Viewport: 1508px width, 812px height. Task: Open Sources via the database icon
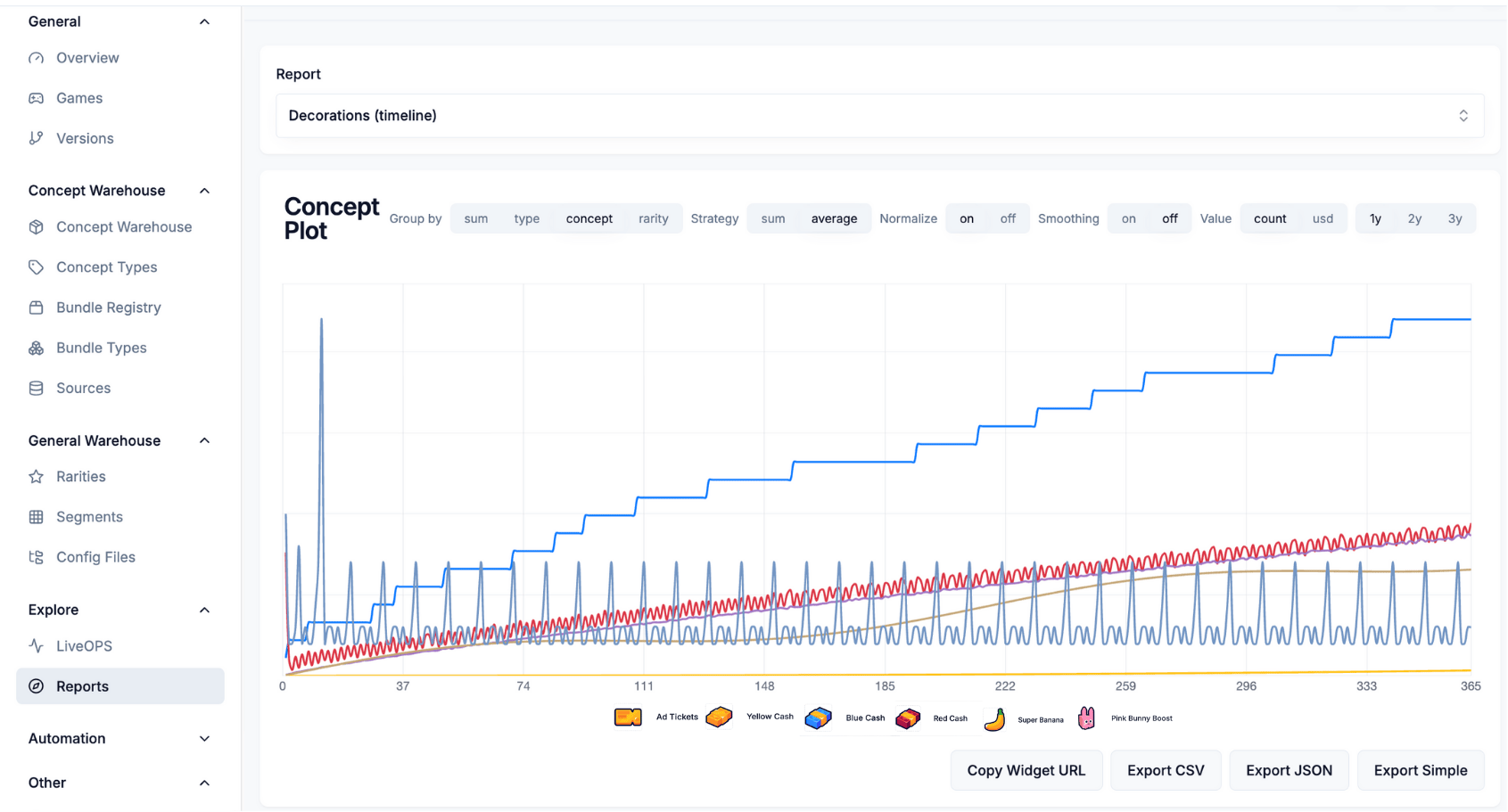(36, 388)
